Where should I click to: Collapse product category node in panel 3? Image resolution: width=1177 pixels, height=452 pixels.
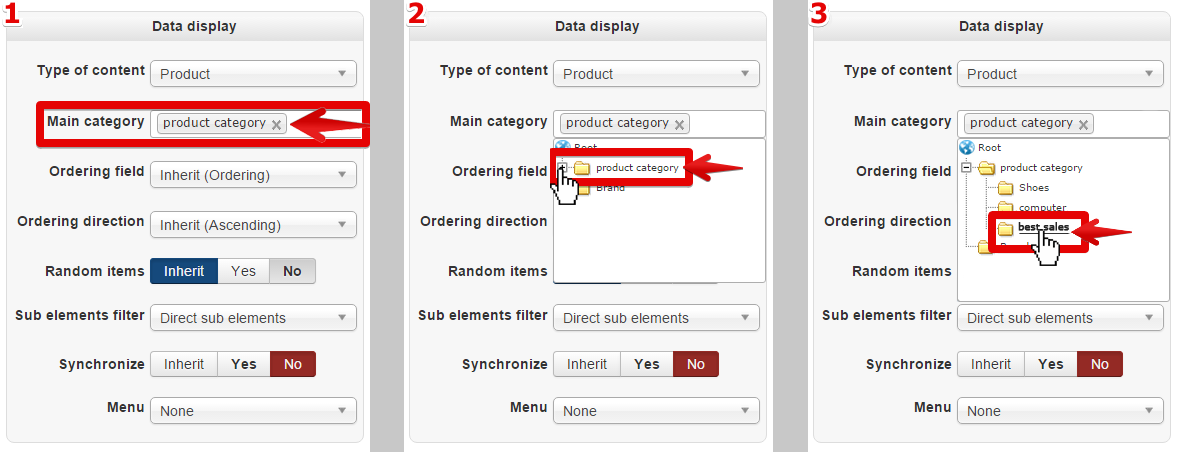coord(966,168)
